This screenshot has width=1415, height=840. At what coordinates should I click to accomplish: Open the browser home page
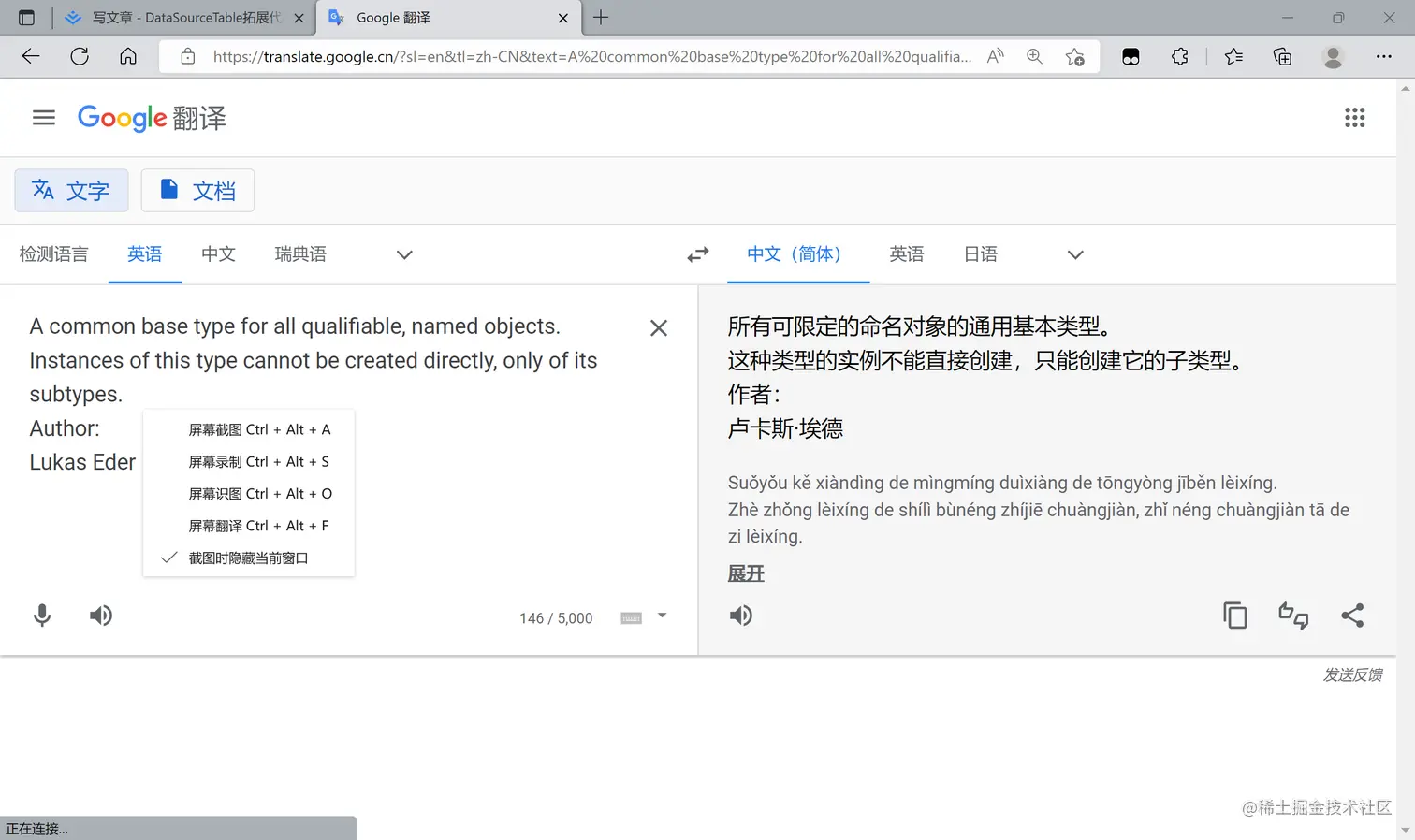[128, 56]
